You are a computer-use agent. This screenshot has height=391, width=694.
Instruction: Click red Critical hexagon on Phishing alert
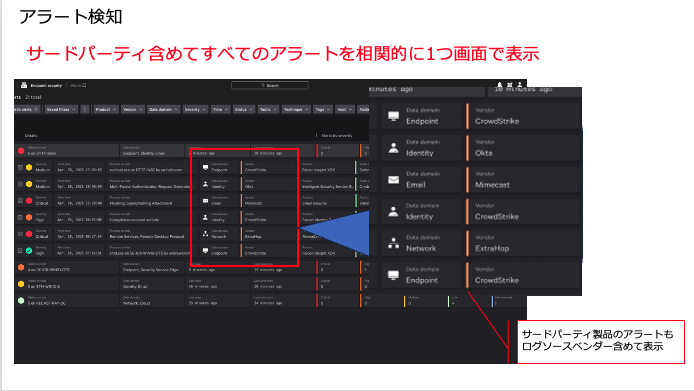tap(29, 201)
